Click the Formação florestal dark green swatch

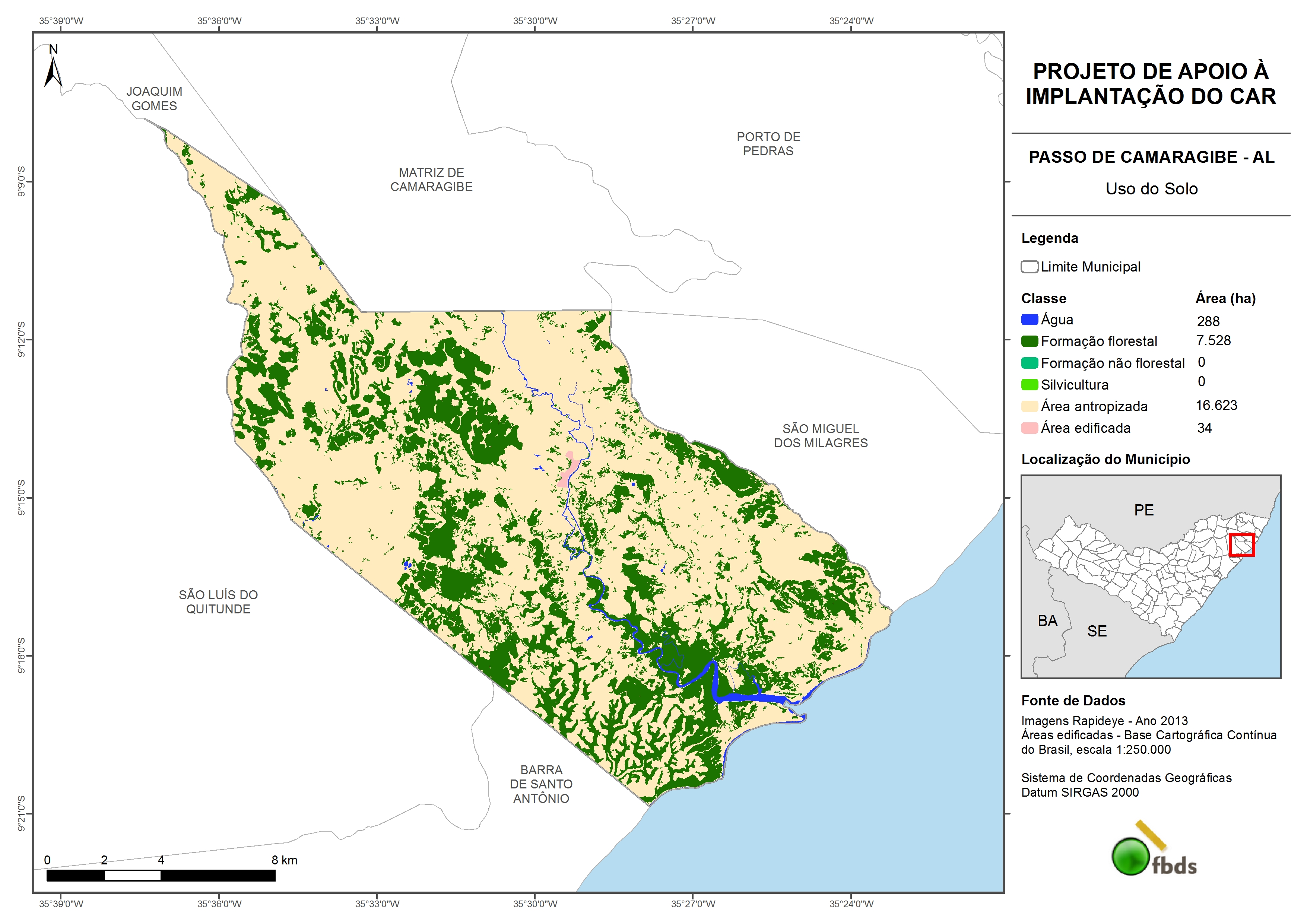point(1029,342)
